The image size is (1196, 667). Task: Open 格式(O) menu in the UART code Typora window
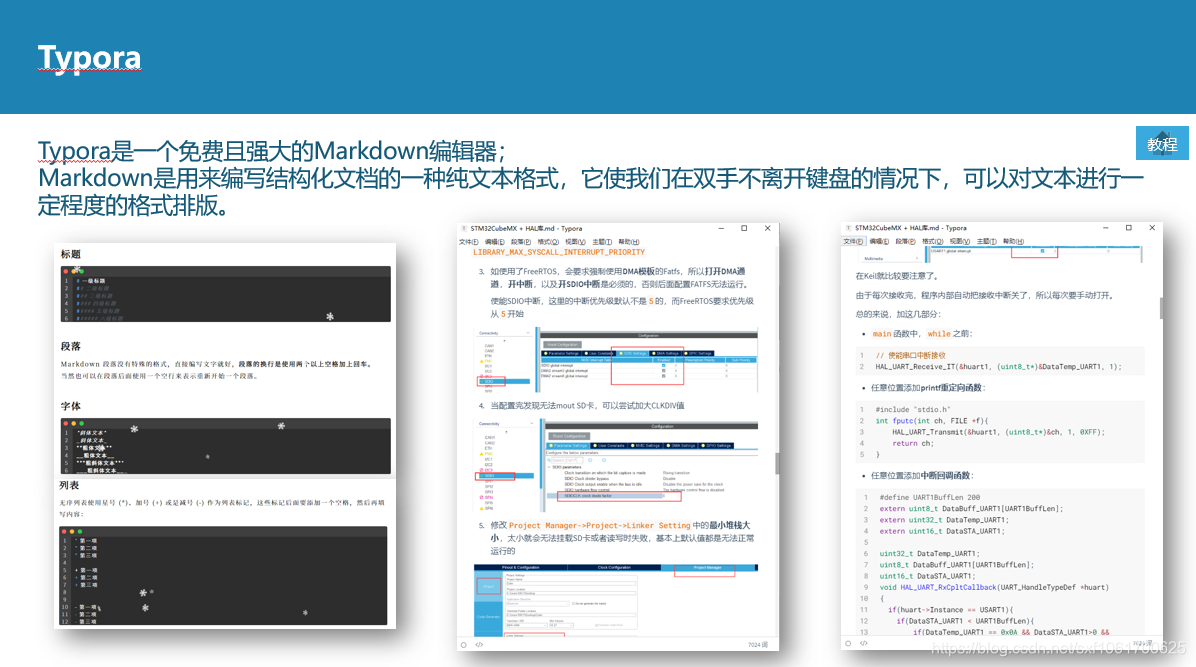933,241
